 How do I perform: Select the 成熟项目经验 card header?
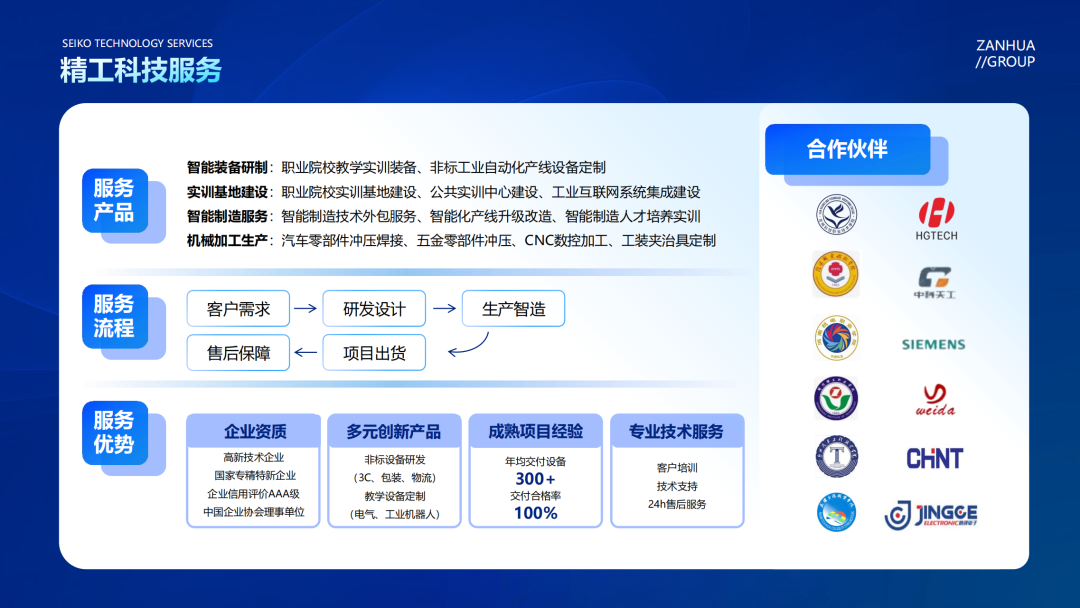click(x=535, y=431)
